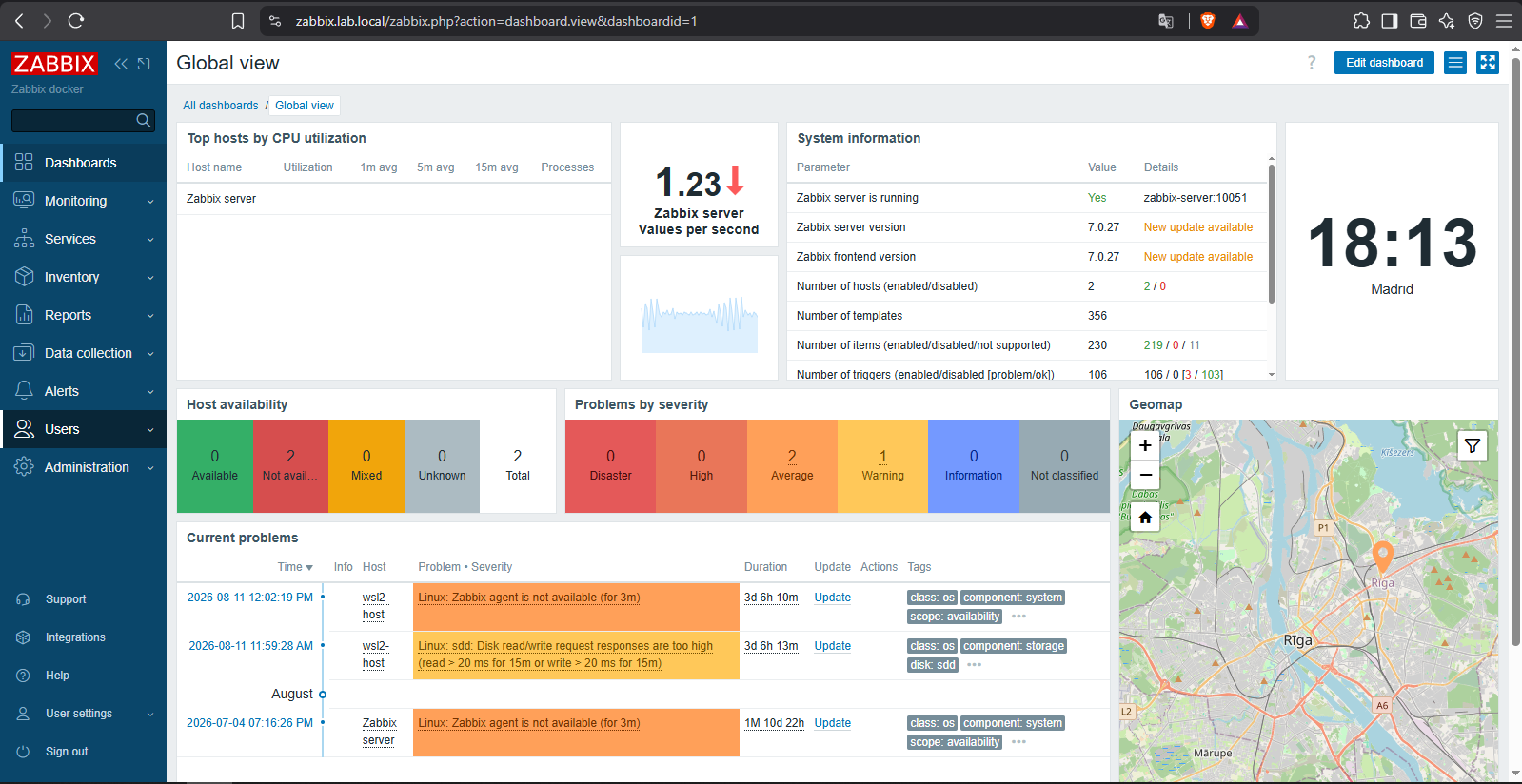
Task: Open the Brave wallet icon
Action: click(1418, 21)
